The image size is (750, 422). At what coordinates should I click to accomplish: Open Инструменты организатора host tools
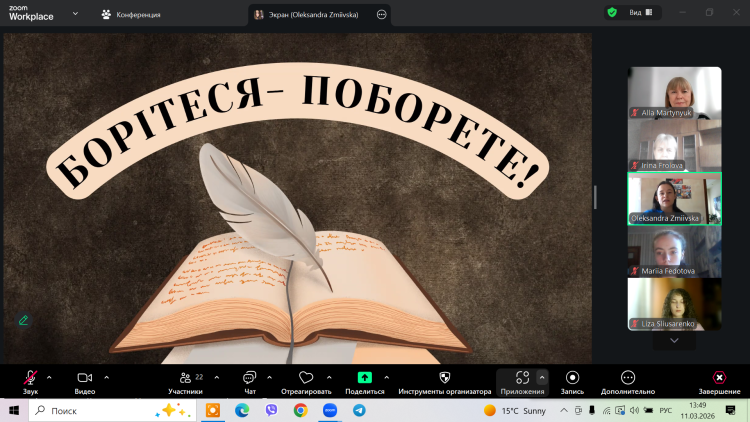coord(444,382)
